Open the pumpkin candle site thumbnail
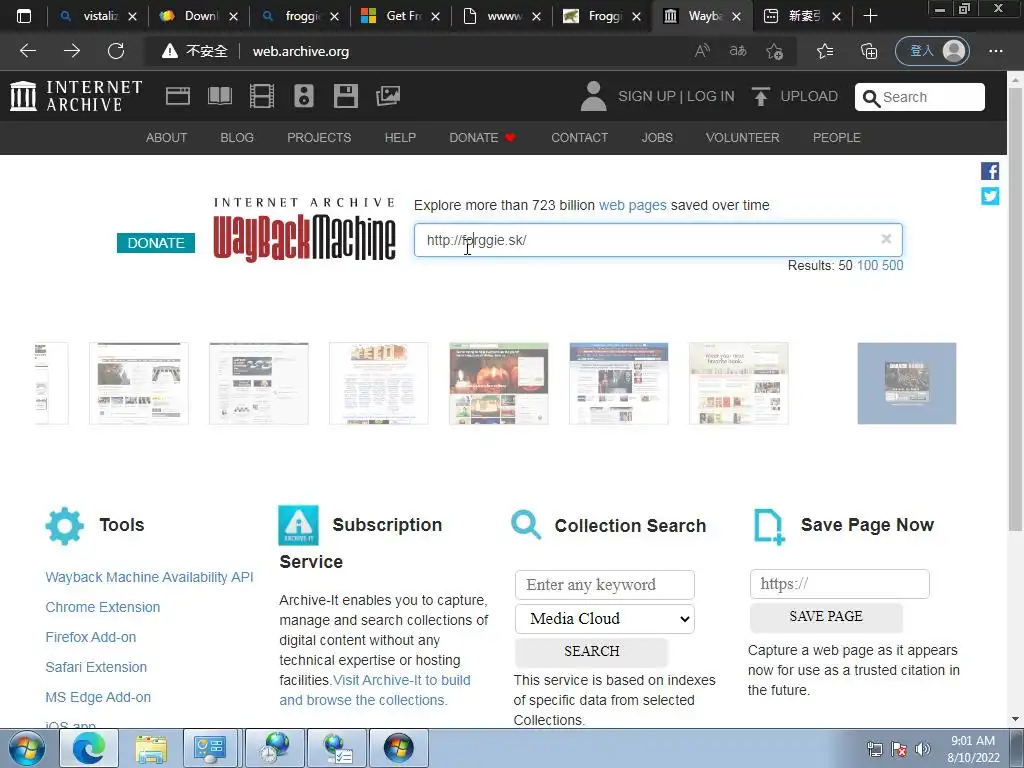The height and width of the screenshot is (768, 1024). (499, 383)
